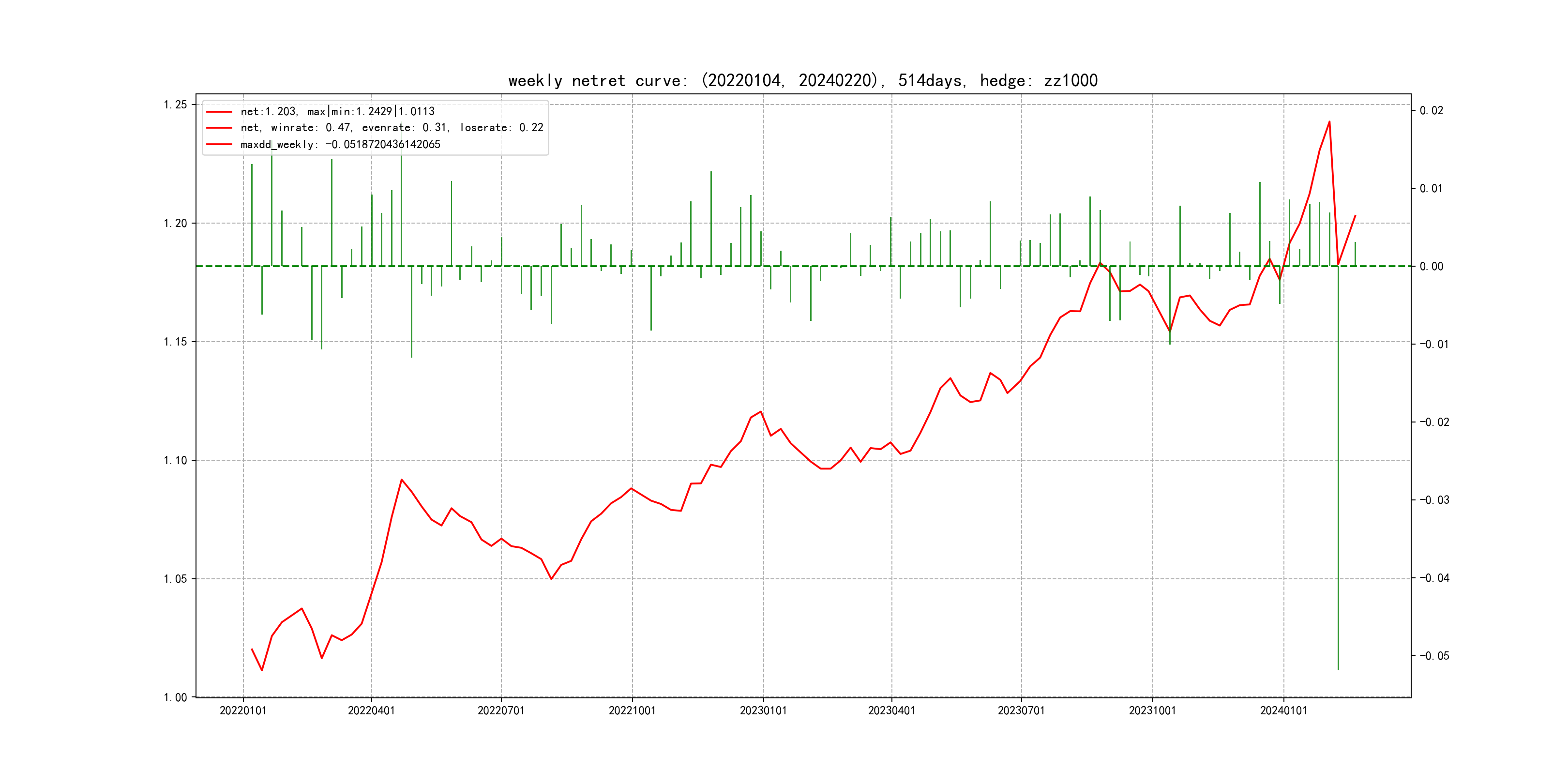Click the net:1.203 legend entry

click(x=337, y=111)
